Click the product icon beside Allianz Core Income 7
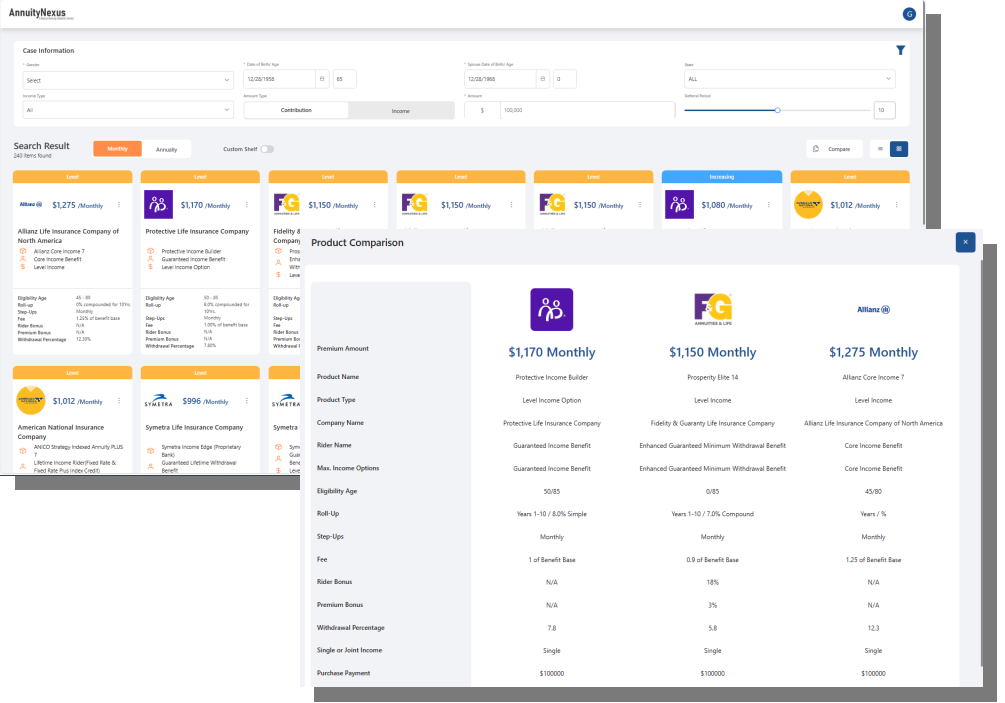 pos(23,251)
